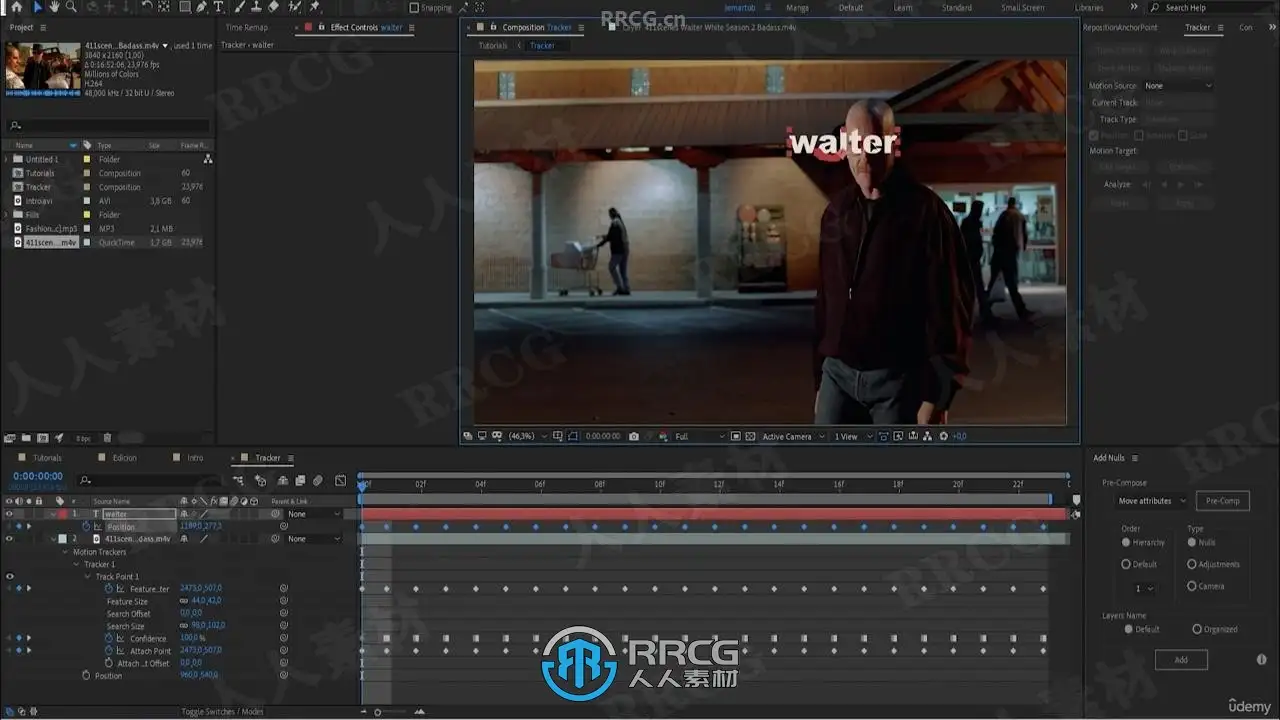Open the viewer resolution Full dropdown
This screenshot has height=720, width=1280.
(700, 437)
